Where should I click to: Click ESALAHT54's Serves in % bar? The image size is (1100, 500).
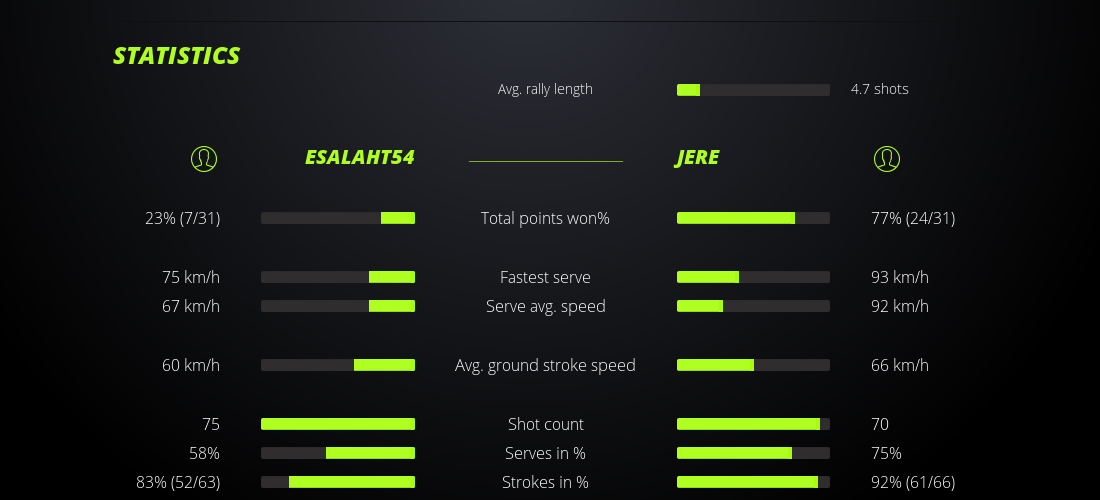coord(338,453)
